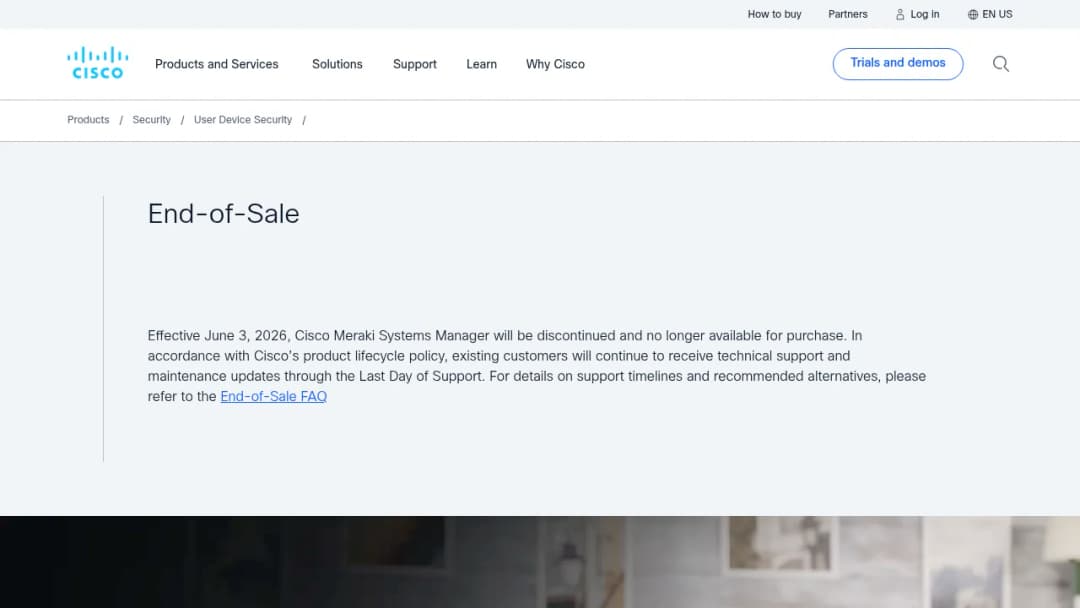The height and width of the screenshot is (608, 1080).
Task: Click the Trials and demos button
Action: point(897,63)
